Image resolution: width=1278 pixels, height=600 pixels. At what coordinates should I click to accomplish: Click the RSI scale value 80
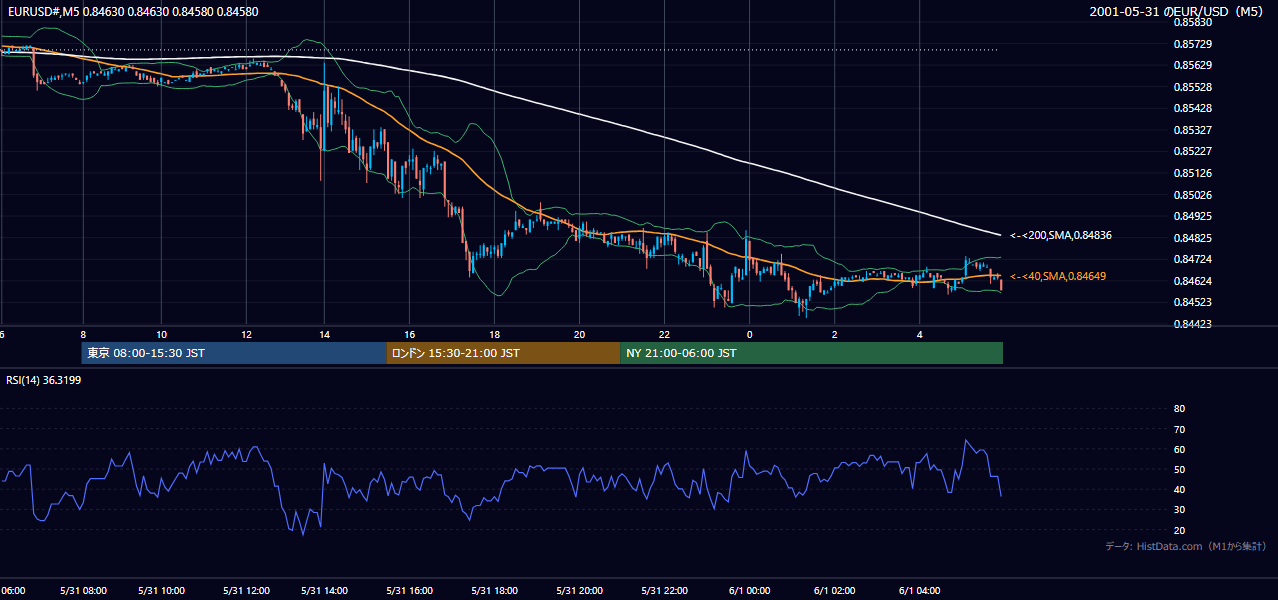[x=1179, y=409]
